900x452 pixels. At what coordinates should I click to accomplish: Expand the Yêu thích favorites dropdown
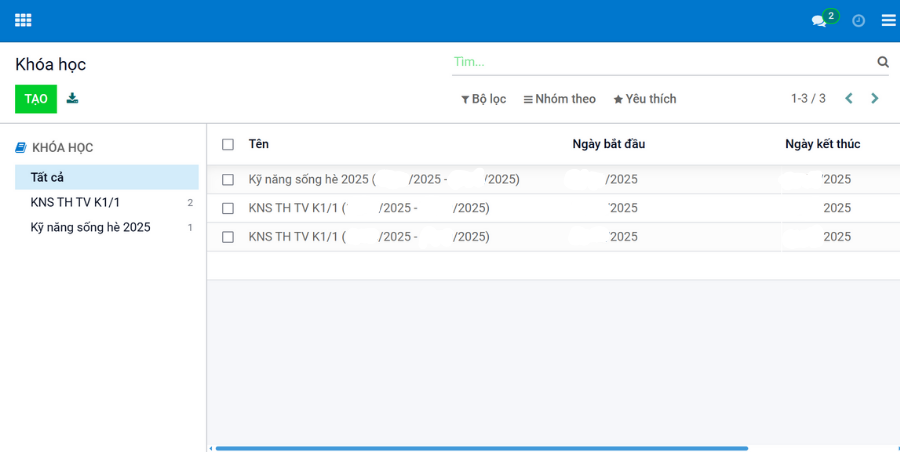pyautogui.click(x=644, y=99)
